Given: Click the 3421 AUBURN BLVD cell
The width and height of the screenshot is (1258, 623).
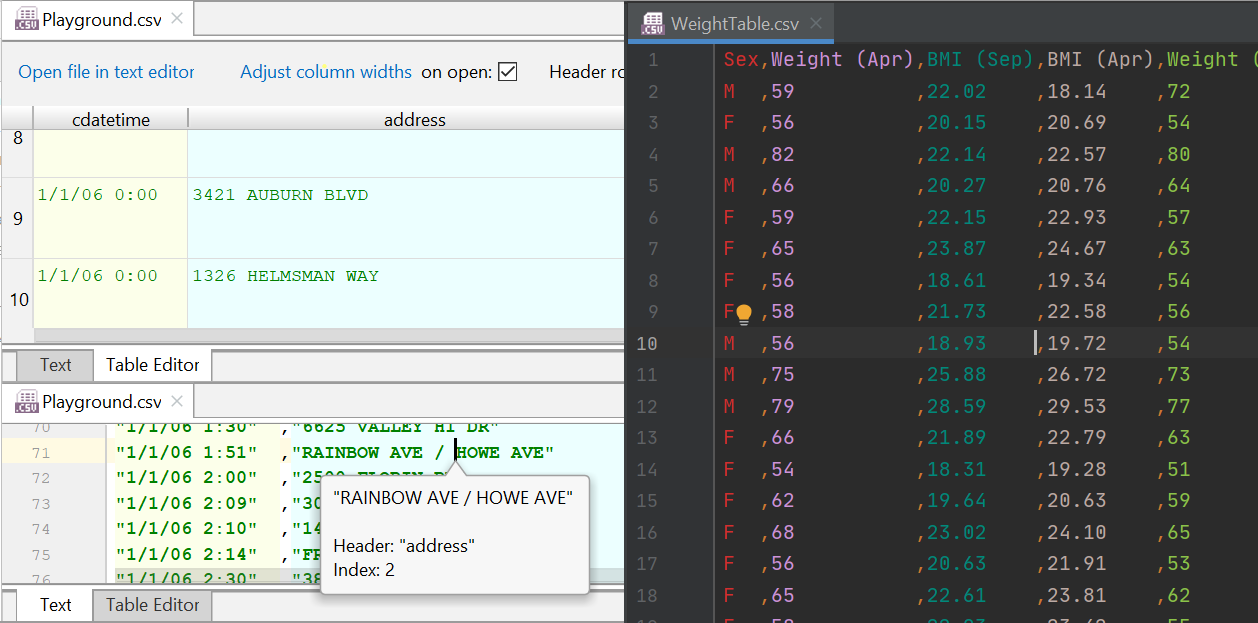Looking at the screenshot, I should tap(280, 196).
